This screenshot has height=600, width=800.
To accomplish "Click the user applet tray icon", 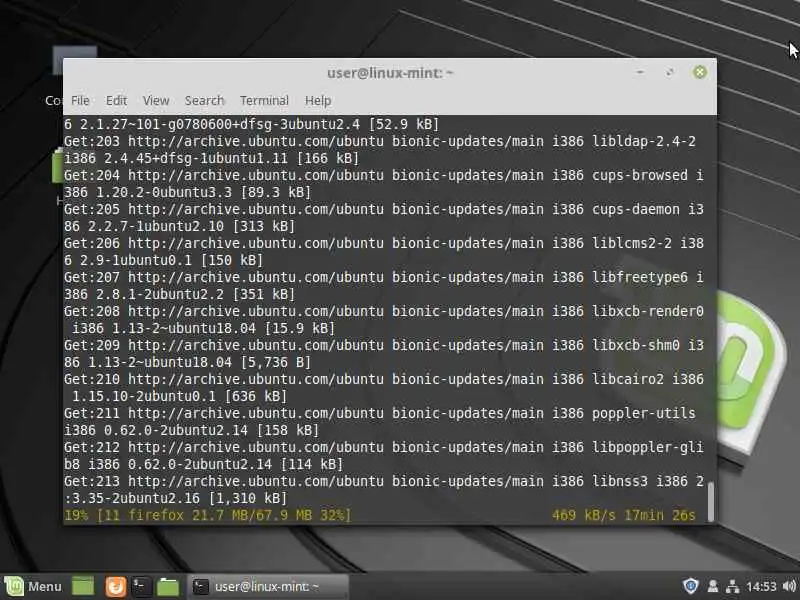I will click(713, 586).
